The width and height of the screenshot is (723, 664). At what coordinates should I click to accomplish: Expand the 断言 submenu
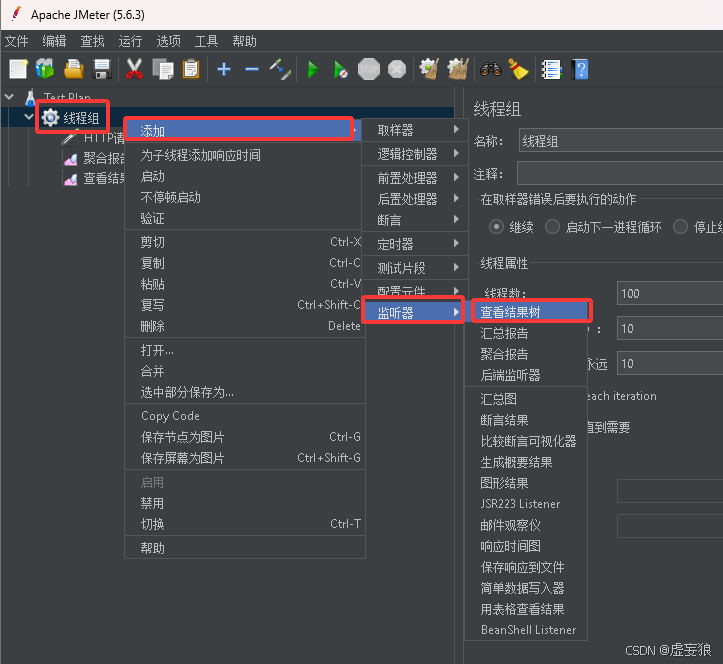pos(415,220)
